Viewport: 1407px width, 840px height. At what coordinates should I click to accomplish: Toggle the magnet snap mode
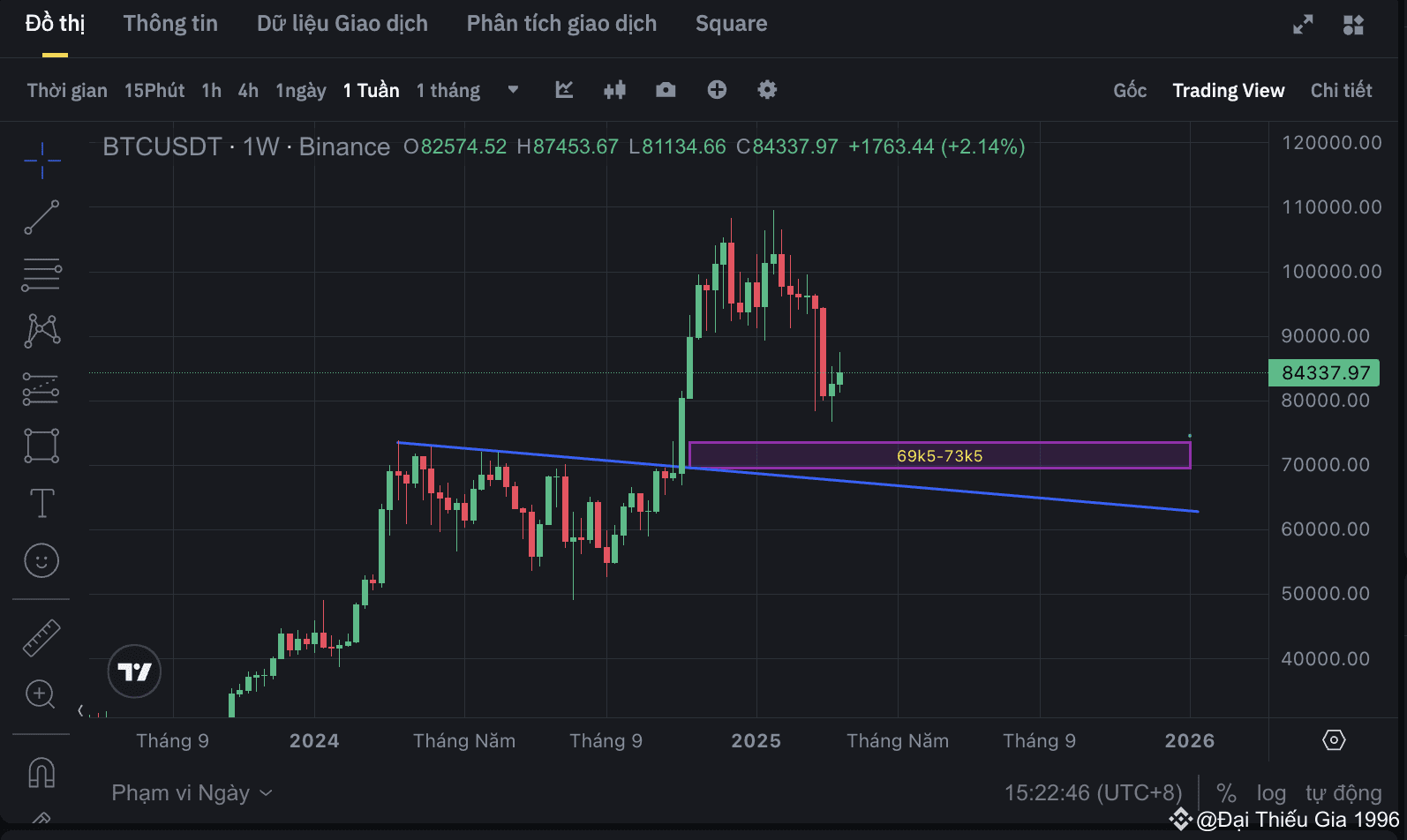pyautogui.click(x=41, y=773)
